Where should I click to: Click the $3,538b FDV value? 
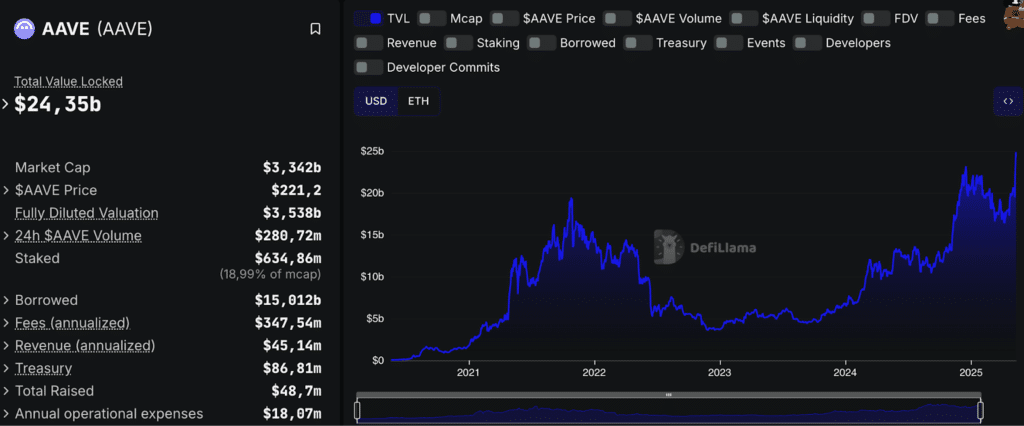tap(292, 213)
